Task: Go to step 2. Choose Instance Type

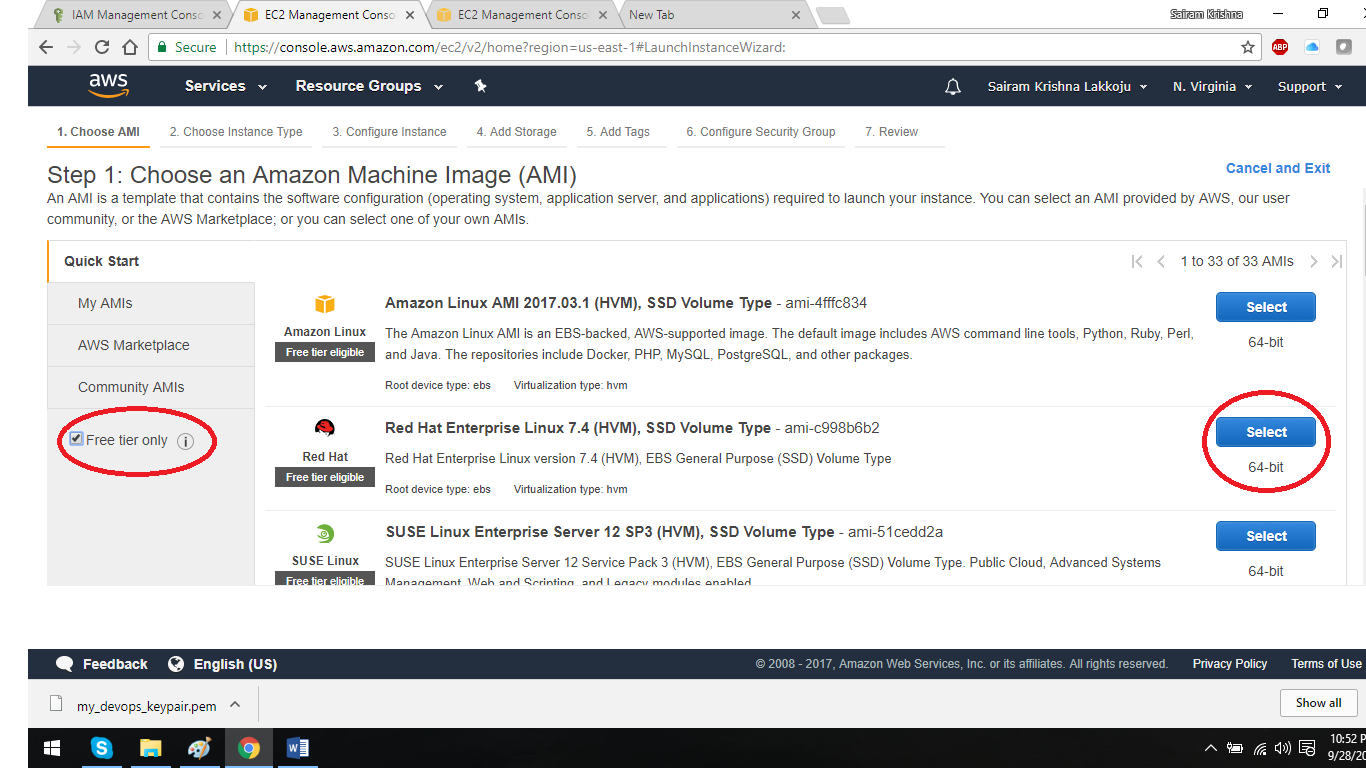Action: click(236, 132)
